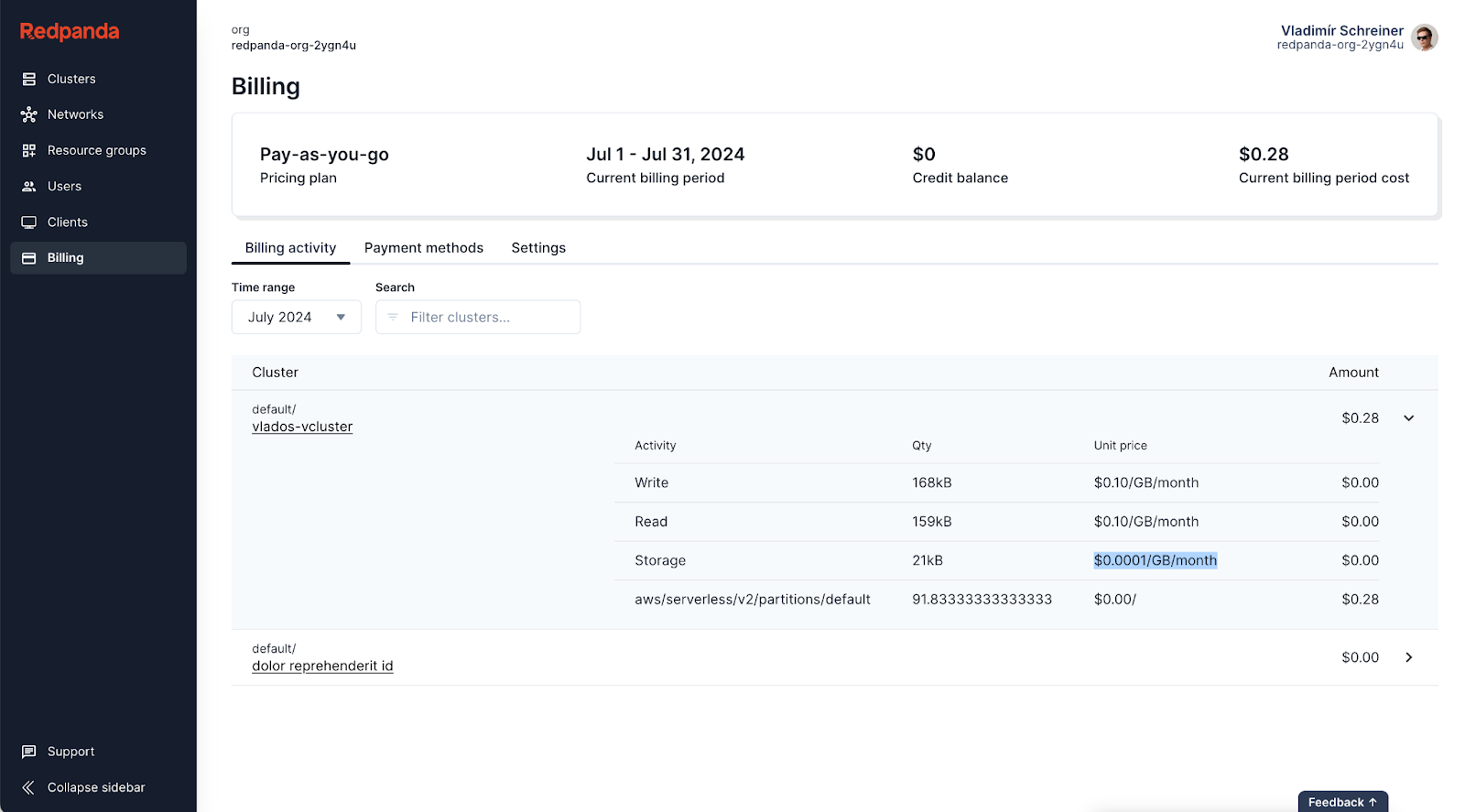This screenshot has height=812, width=1465.
Task: Expand the dolor reprehenderit id row
Action: [1409, 657]
